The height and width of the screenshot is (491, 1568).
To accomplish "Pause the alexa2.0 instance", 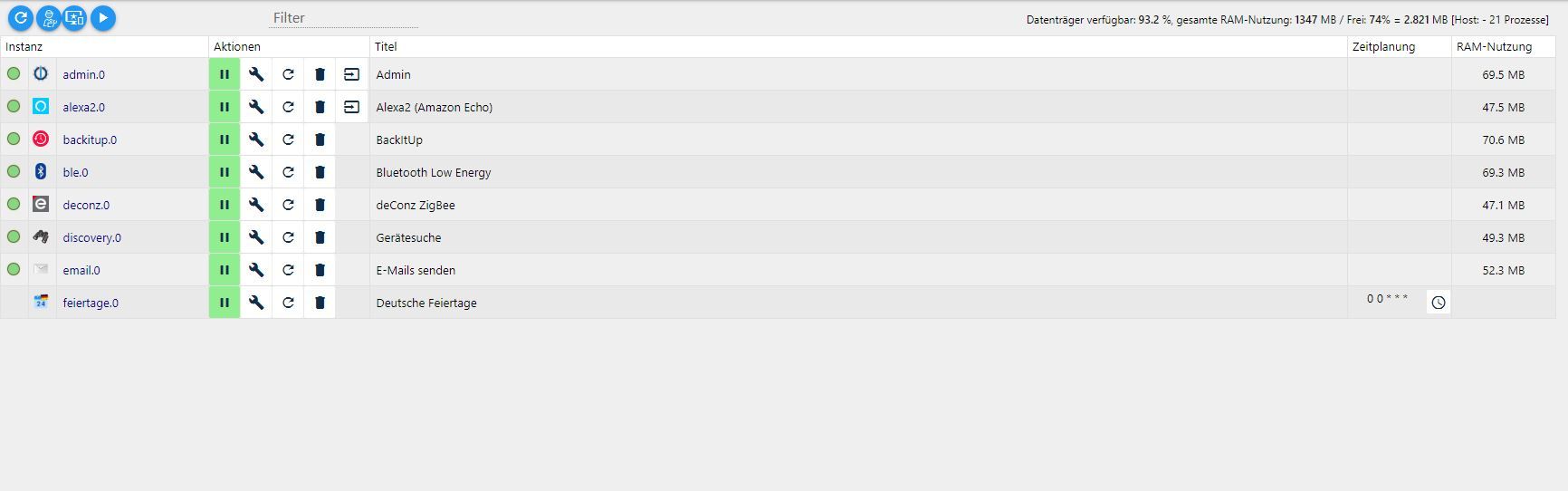I will click(x=225, y=107).
